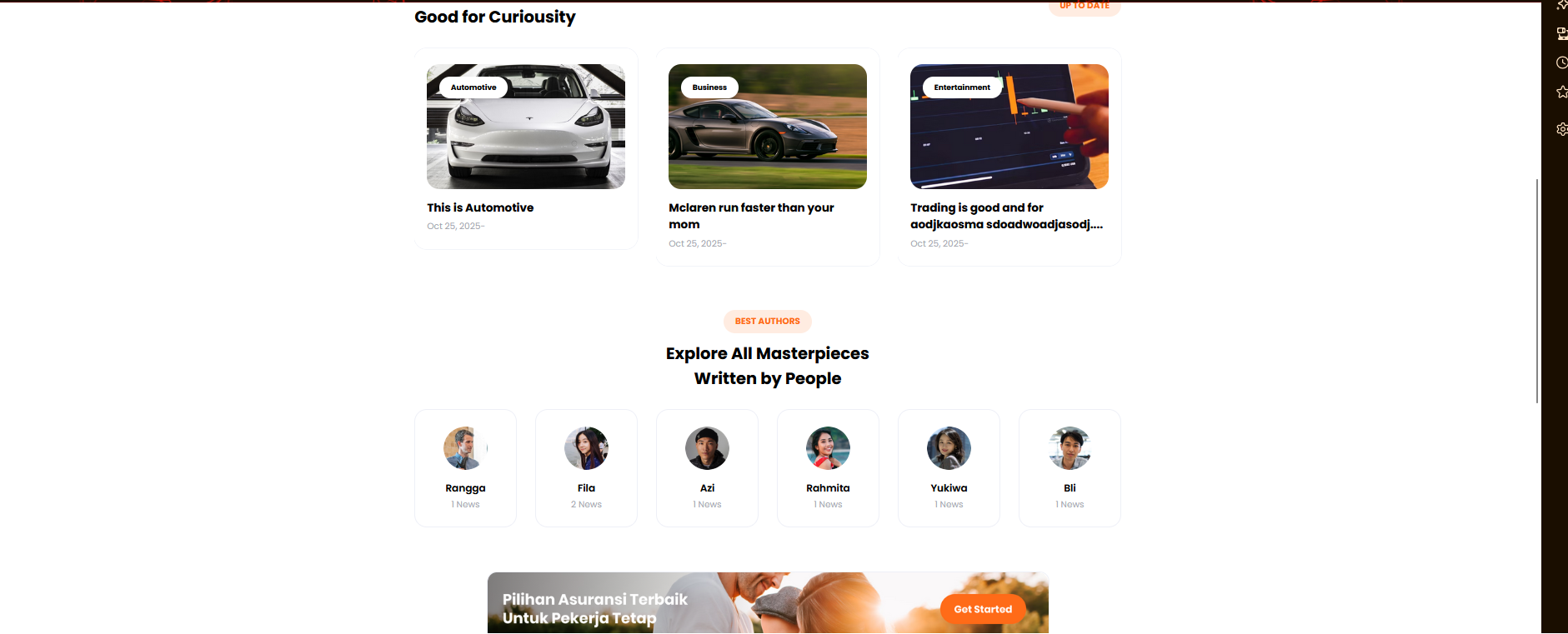Click the devices icon in browser sidebar
Image resolution: width=1568 pixels, height=634 pixels.
pos(1561,33)
